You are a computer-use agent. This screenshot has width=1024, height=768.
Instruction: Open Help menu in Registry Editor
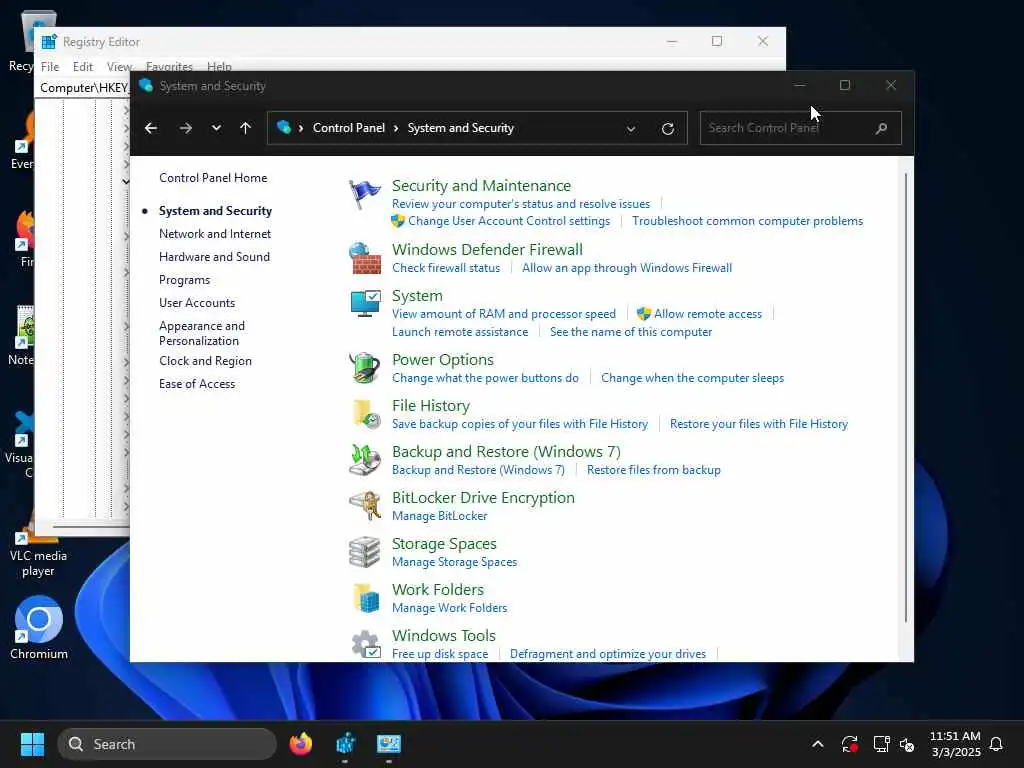(x=219, y=67)
